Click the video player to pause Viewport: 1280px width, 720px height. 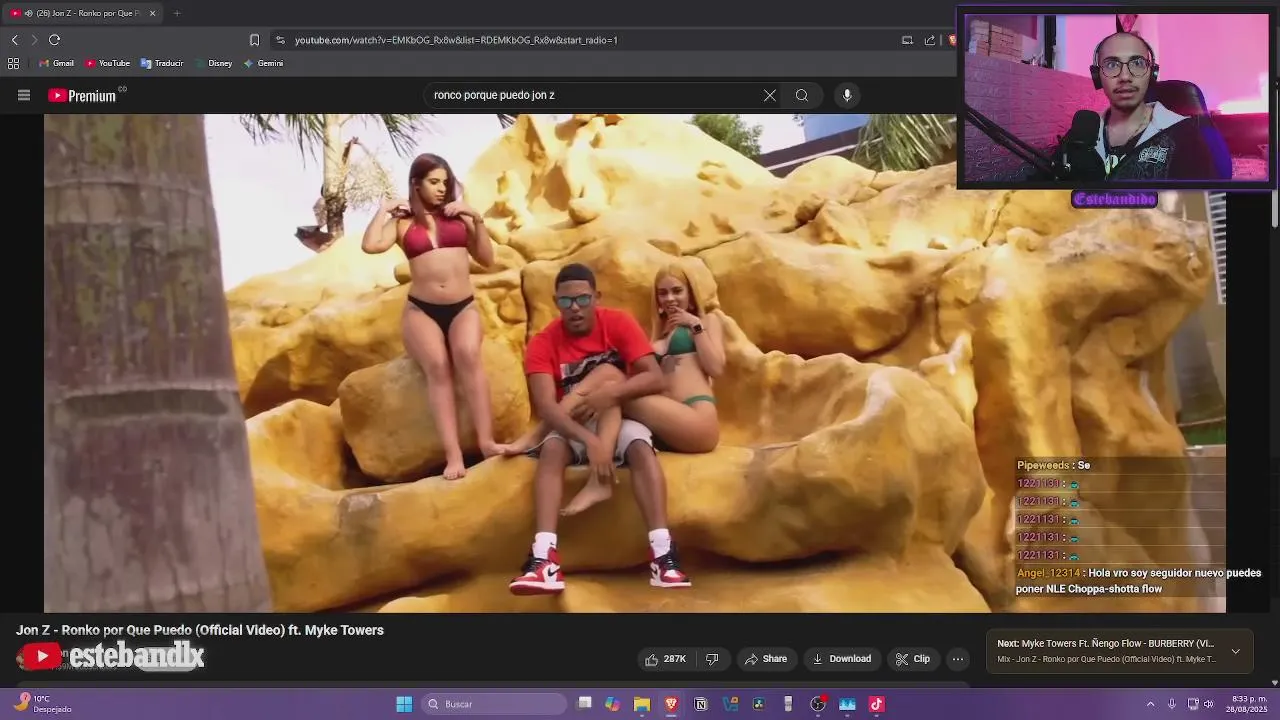634,363
